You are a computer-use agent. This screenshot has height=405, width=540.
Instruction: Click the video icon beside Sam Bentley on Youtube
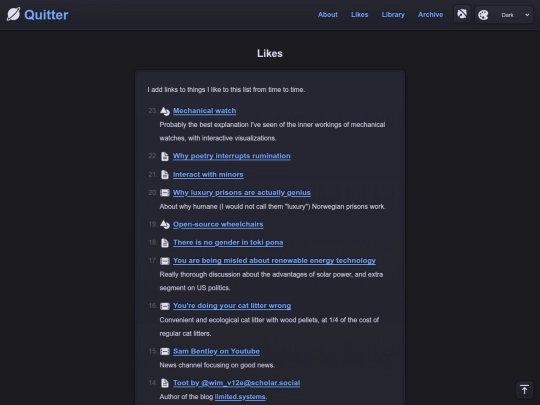[x=165, y=351]
